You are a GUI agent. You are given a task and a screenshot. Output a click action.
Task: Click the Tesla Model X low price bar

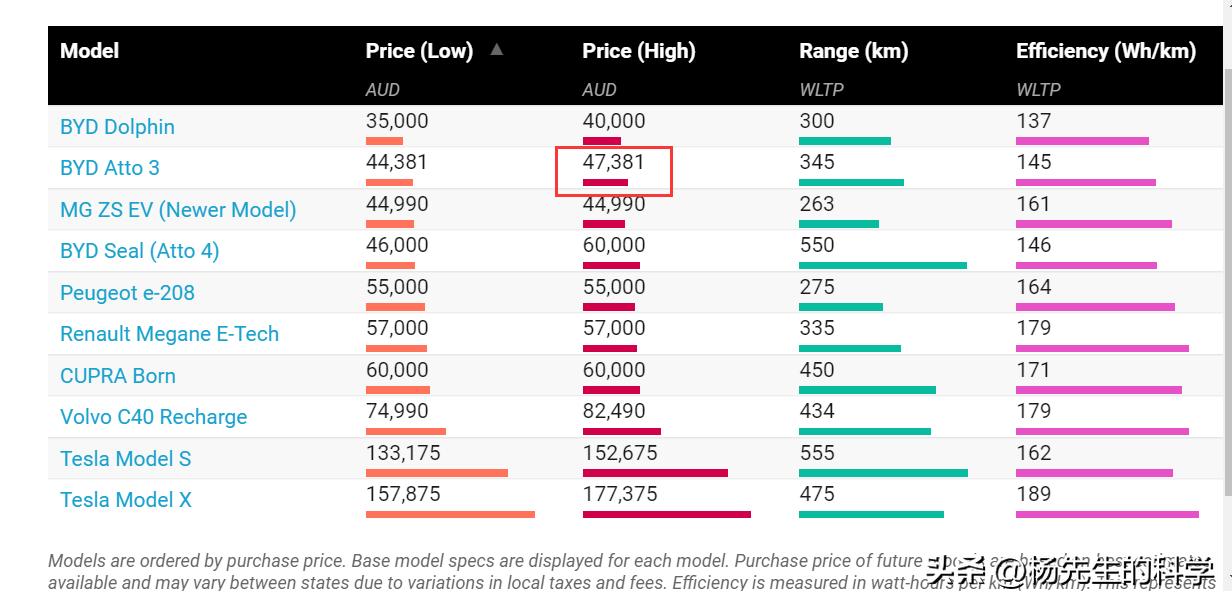click(x=450, y=515)
